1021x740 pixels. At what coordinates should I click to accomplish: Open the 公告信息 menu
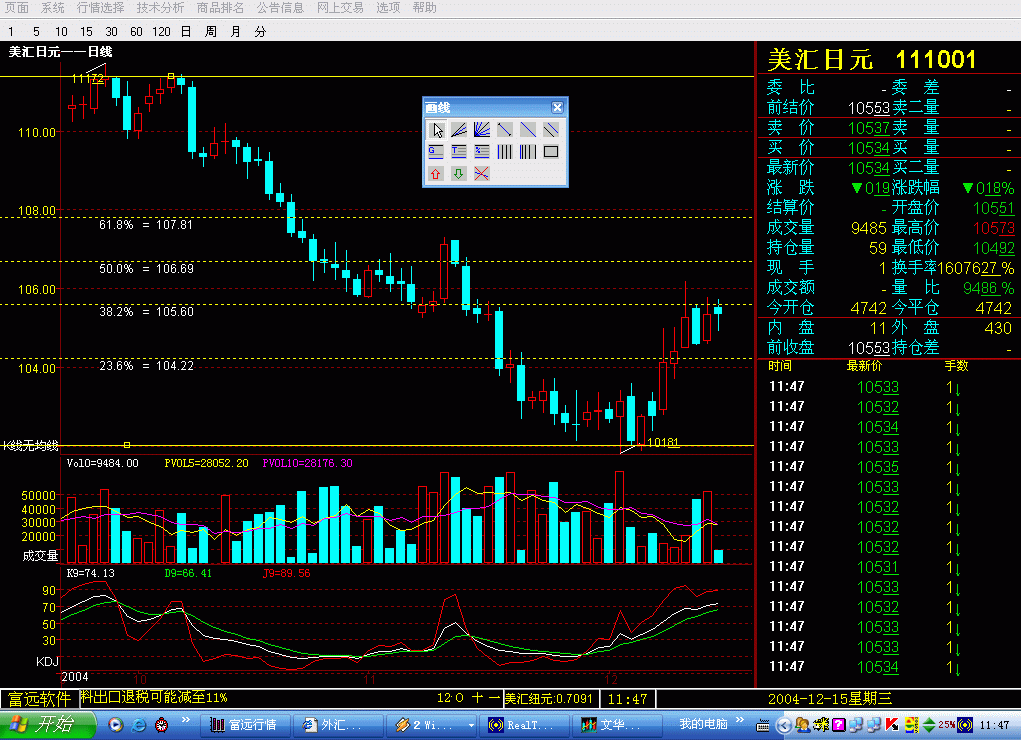[x=280, y=8]
